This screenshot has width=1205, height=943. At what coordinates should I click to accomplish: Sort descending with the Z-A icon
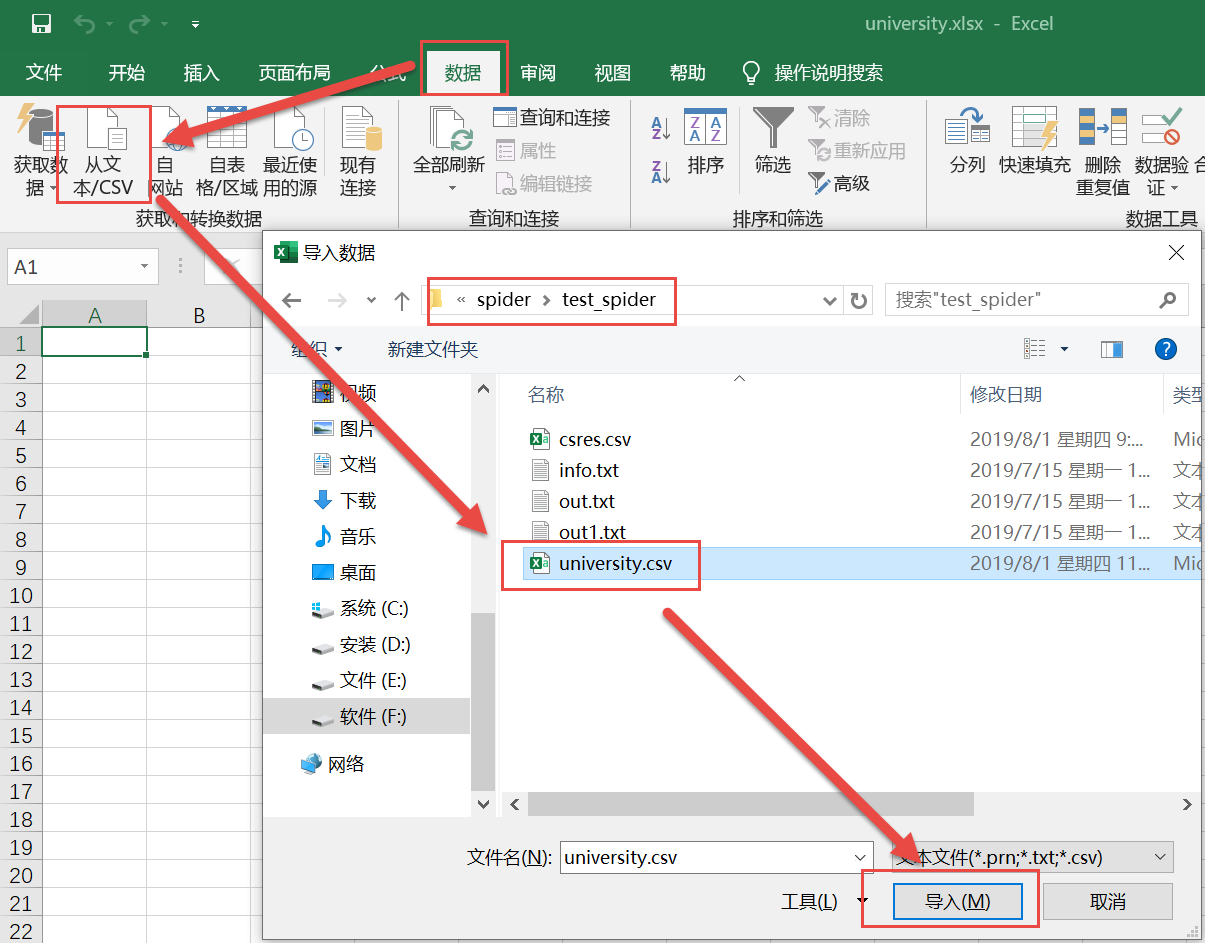660,171
